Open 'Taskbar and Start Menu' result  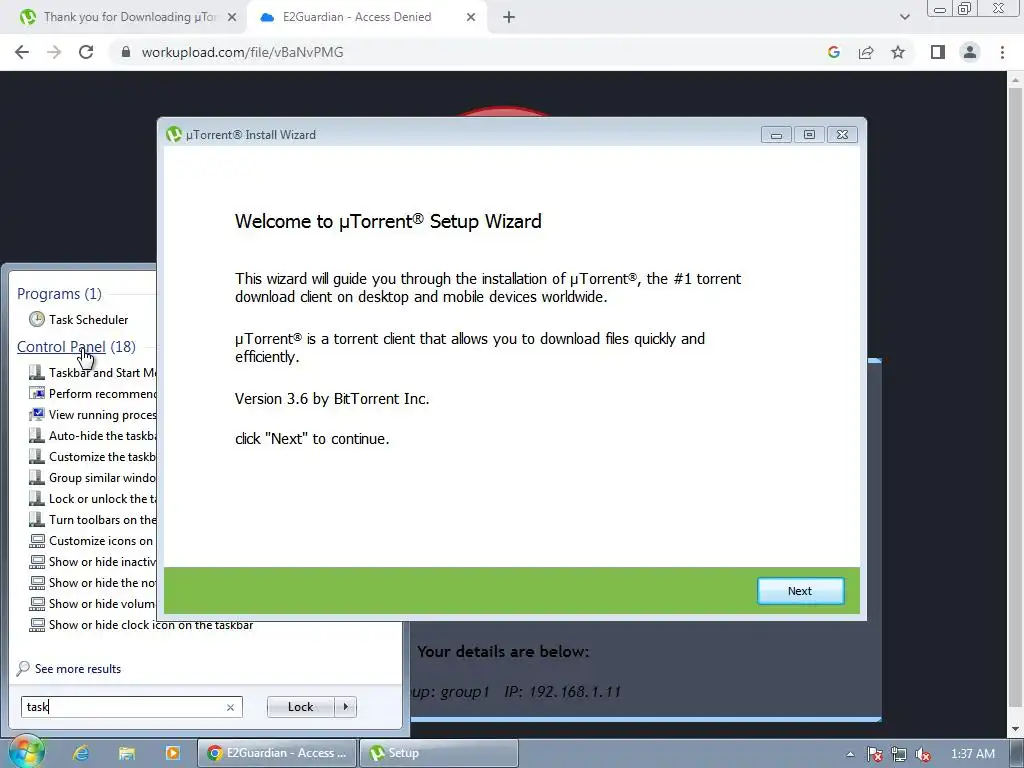click(x=92, y=373)
